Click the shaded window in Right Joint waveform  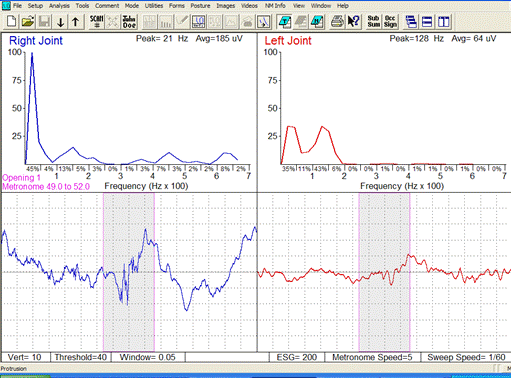129,272
